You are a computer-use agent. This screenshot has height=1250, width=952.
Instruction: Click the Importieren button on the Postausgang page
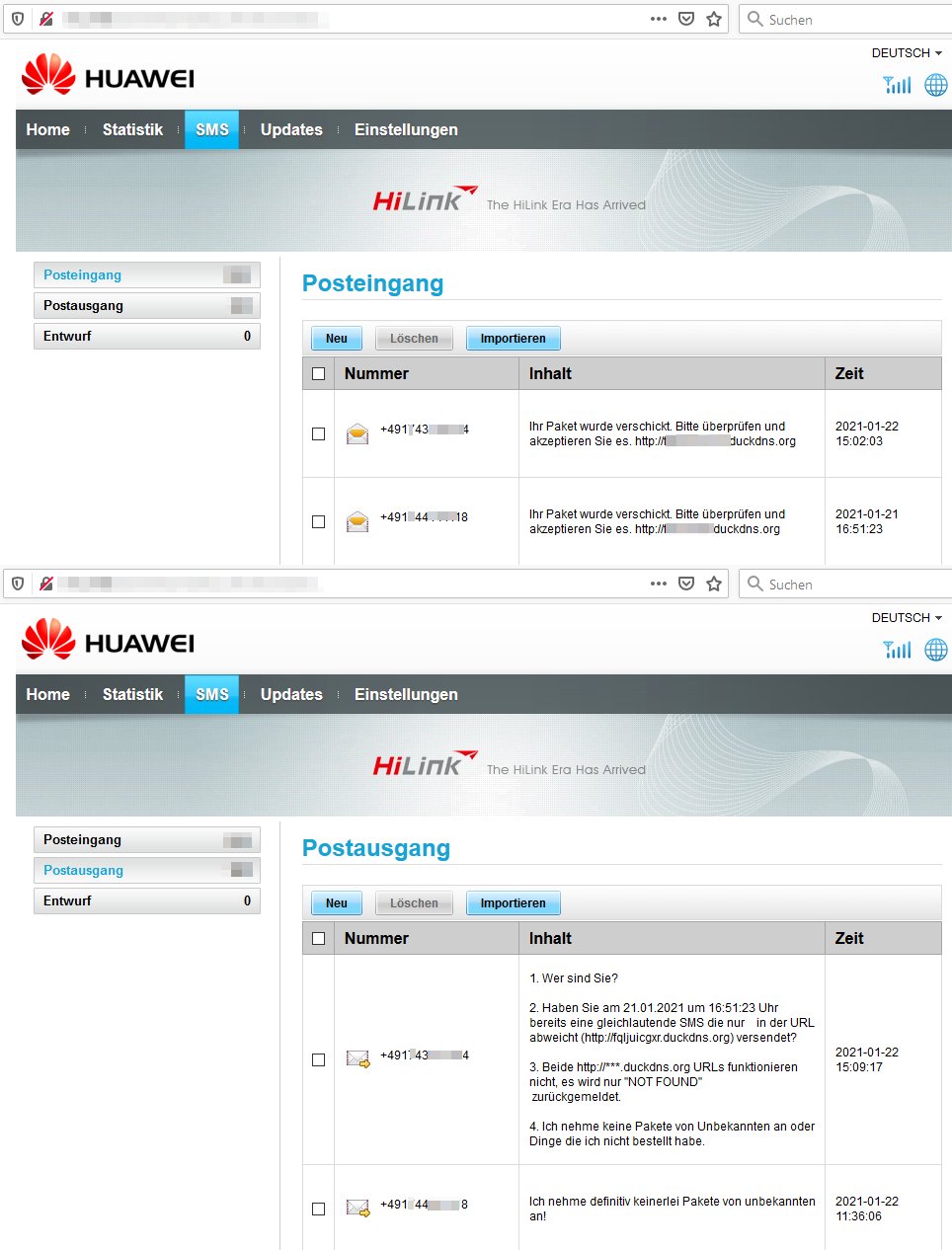tap(513, 903)
